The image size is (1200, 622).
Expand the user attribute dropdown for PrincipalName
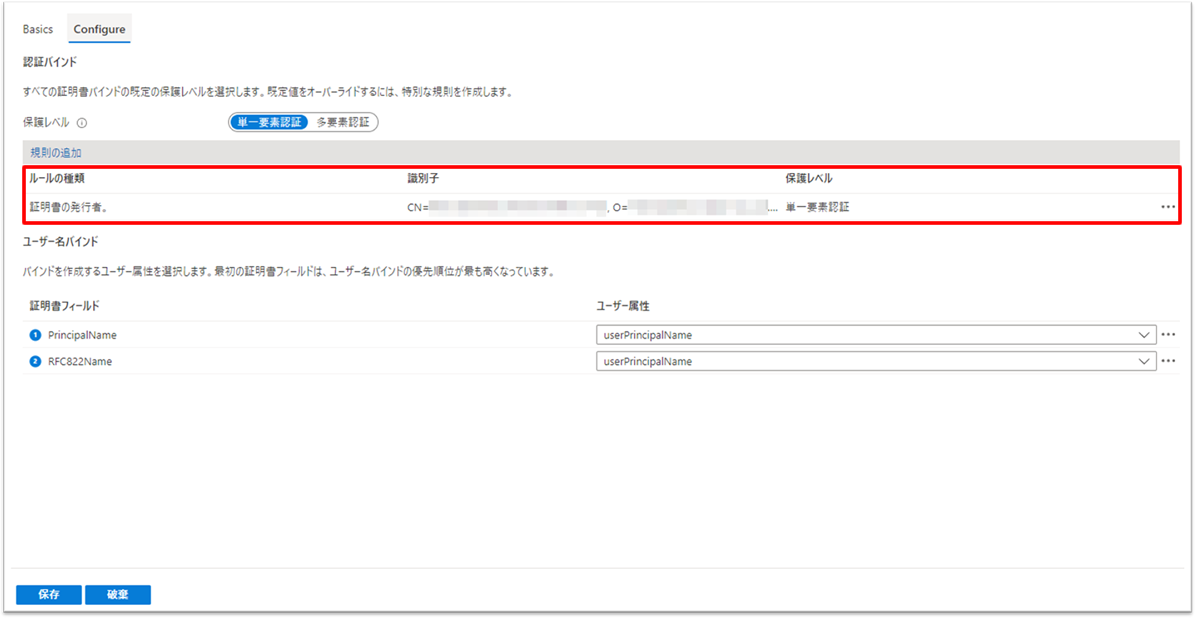coord(1144,335)
